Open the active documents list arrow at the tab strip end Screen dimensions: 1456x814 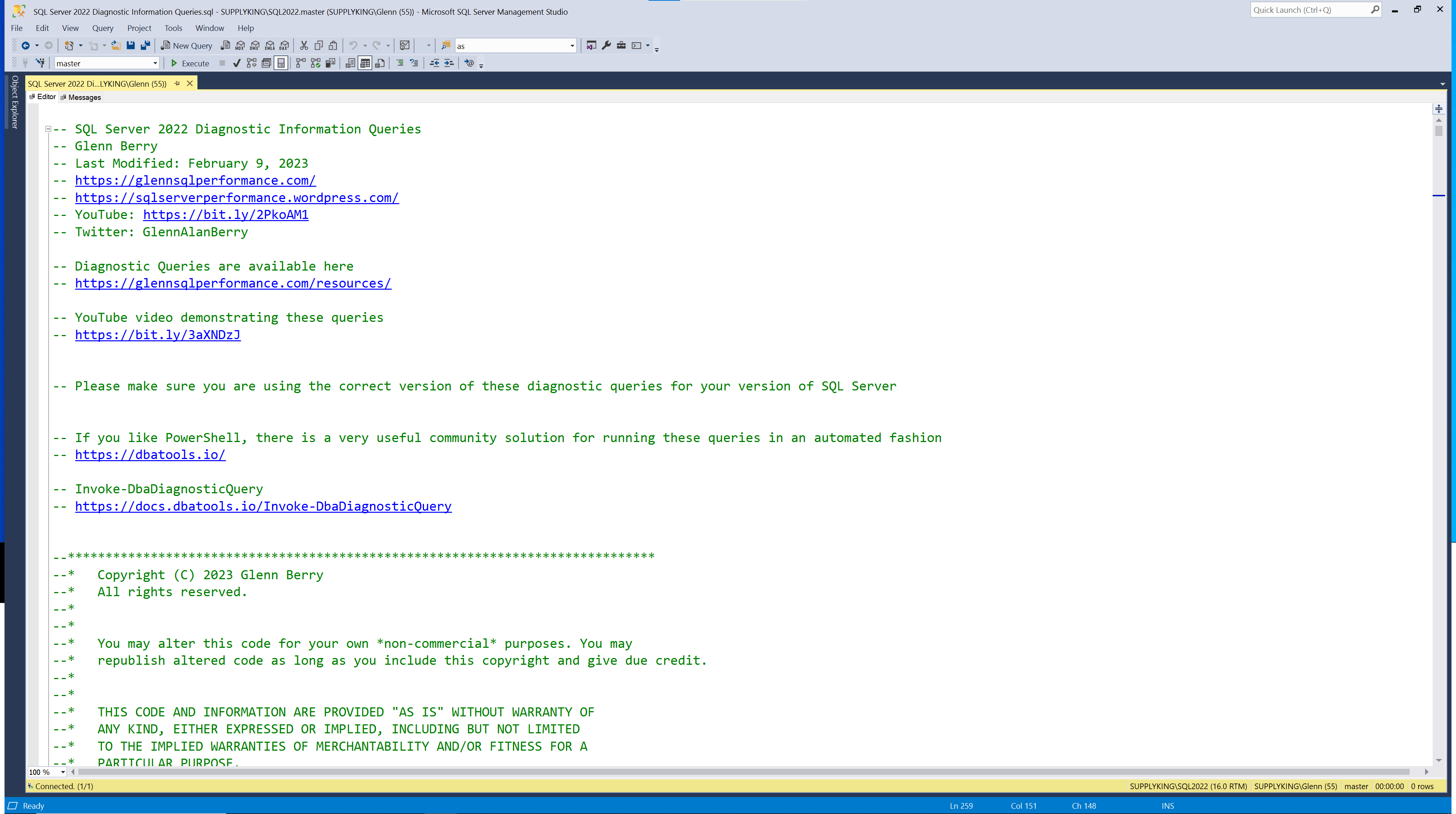tap(1443, 84)
